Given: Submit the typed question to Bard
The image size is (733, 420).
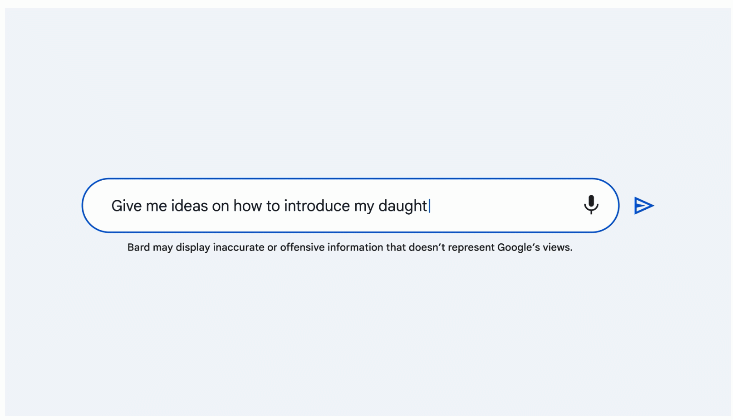Looking at the screenshot, I should pos(644,205).
